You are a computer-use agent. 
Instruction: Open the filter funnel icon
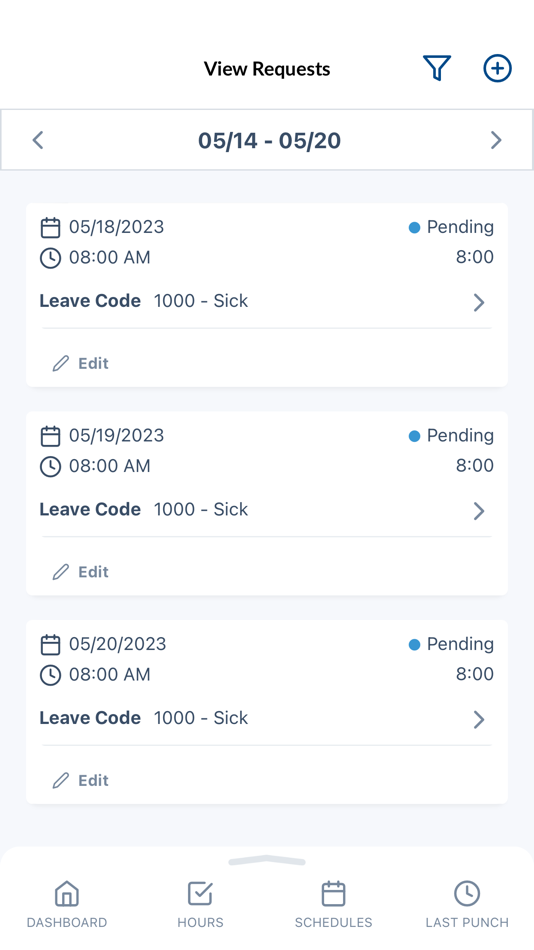(437, 68)
